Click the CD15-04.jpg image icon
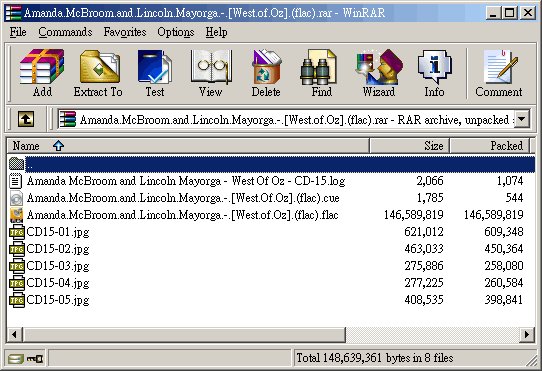The height and width of the screenshot is (371, 542). [17, 283]
